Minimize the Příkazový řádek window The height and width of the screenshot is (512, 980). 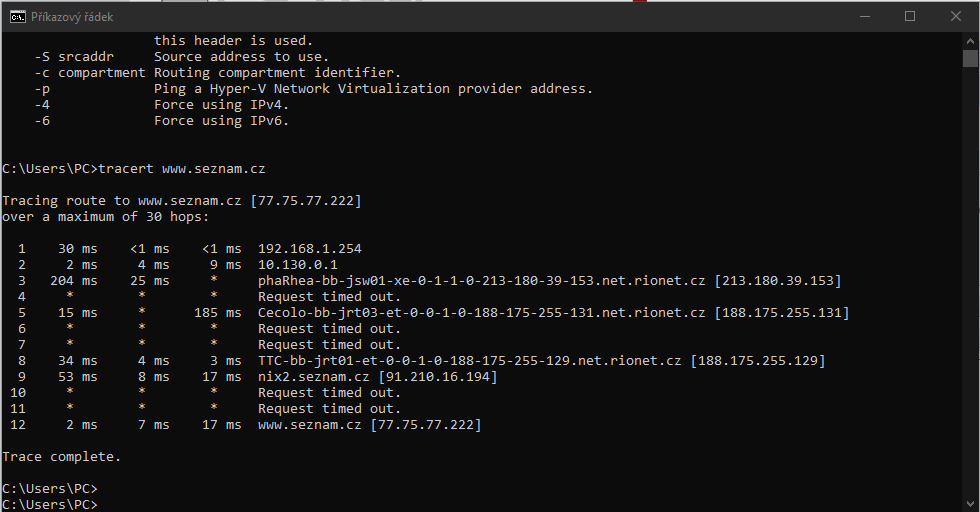864,17
